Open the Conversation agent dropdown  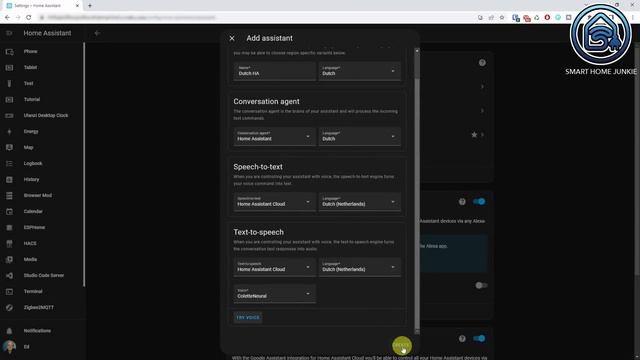tap(275, 136)
